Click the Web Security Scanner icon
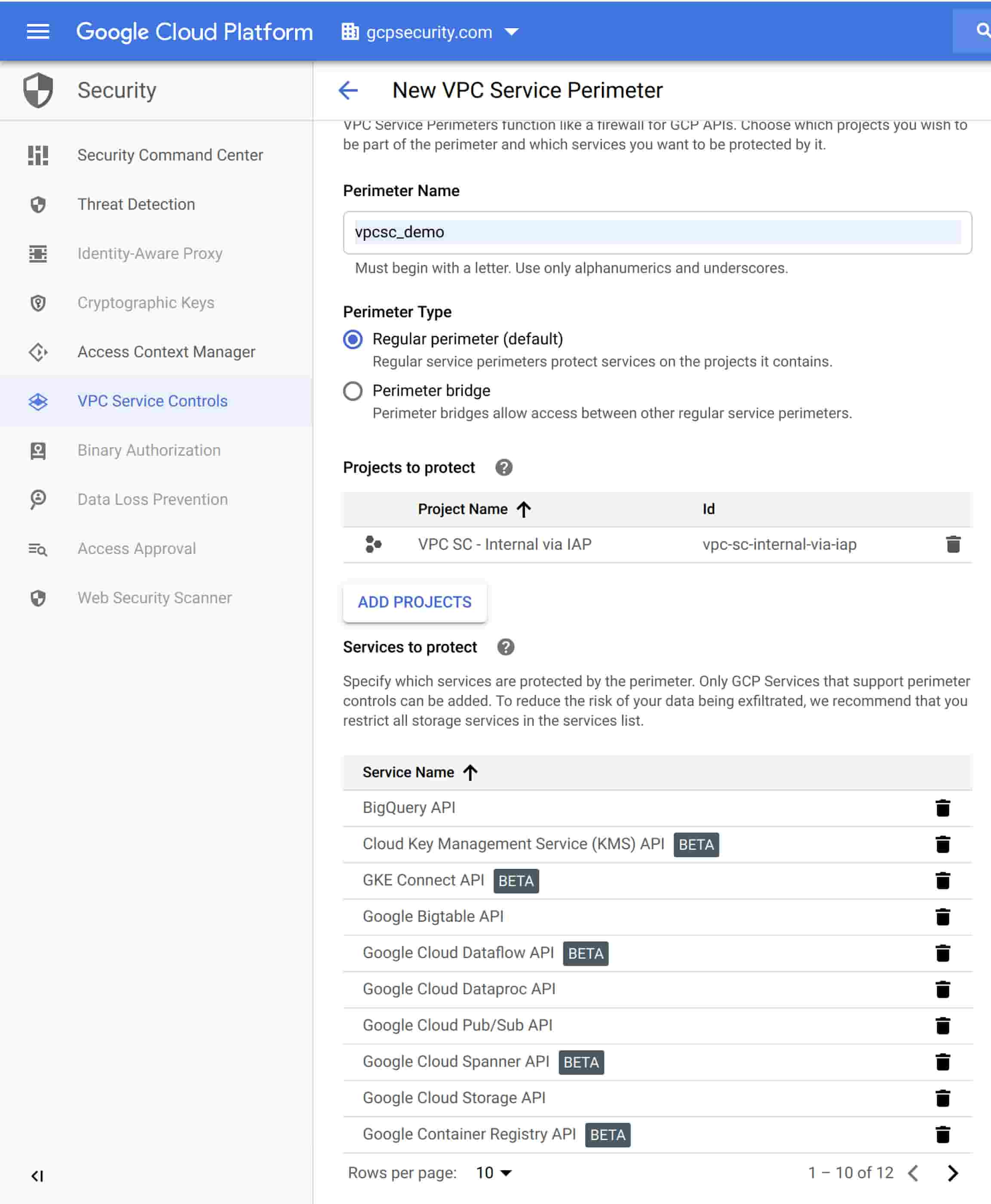 point(38,598)
